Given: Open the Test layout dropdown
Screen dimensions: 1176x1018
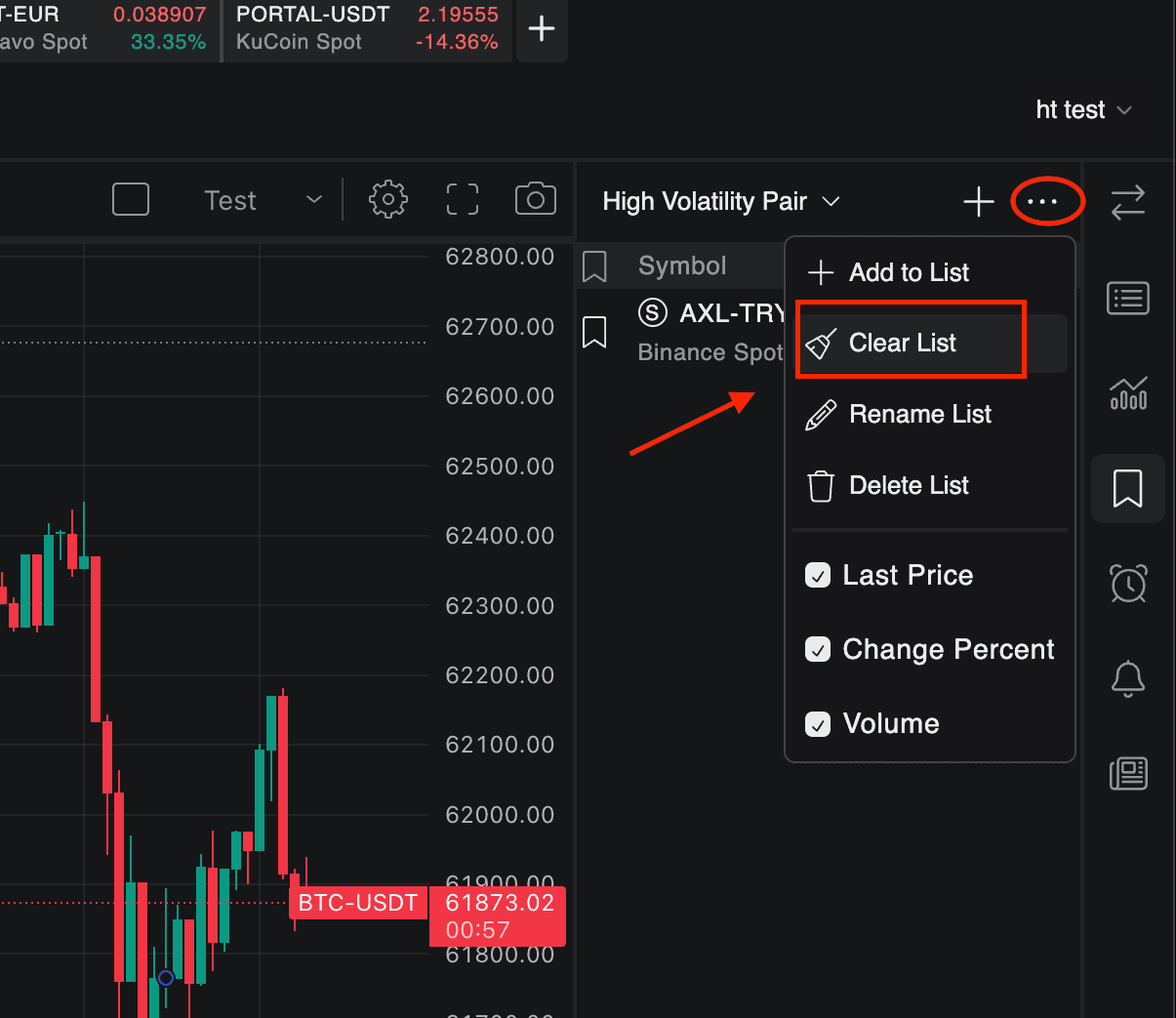Looking at the screenshot, I should click(x=264, y=200).
